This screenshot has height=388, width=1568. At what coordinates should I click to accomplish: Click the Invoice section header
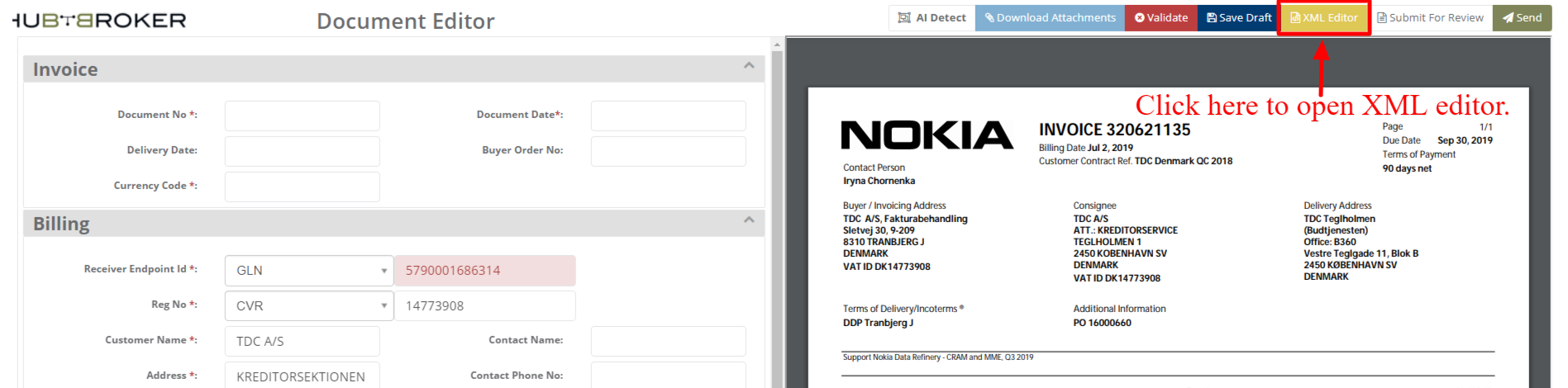pyautogui.click(x=393, y=69)
